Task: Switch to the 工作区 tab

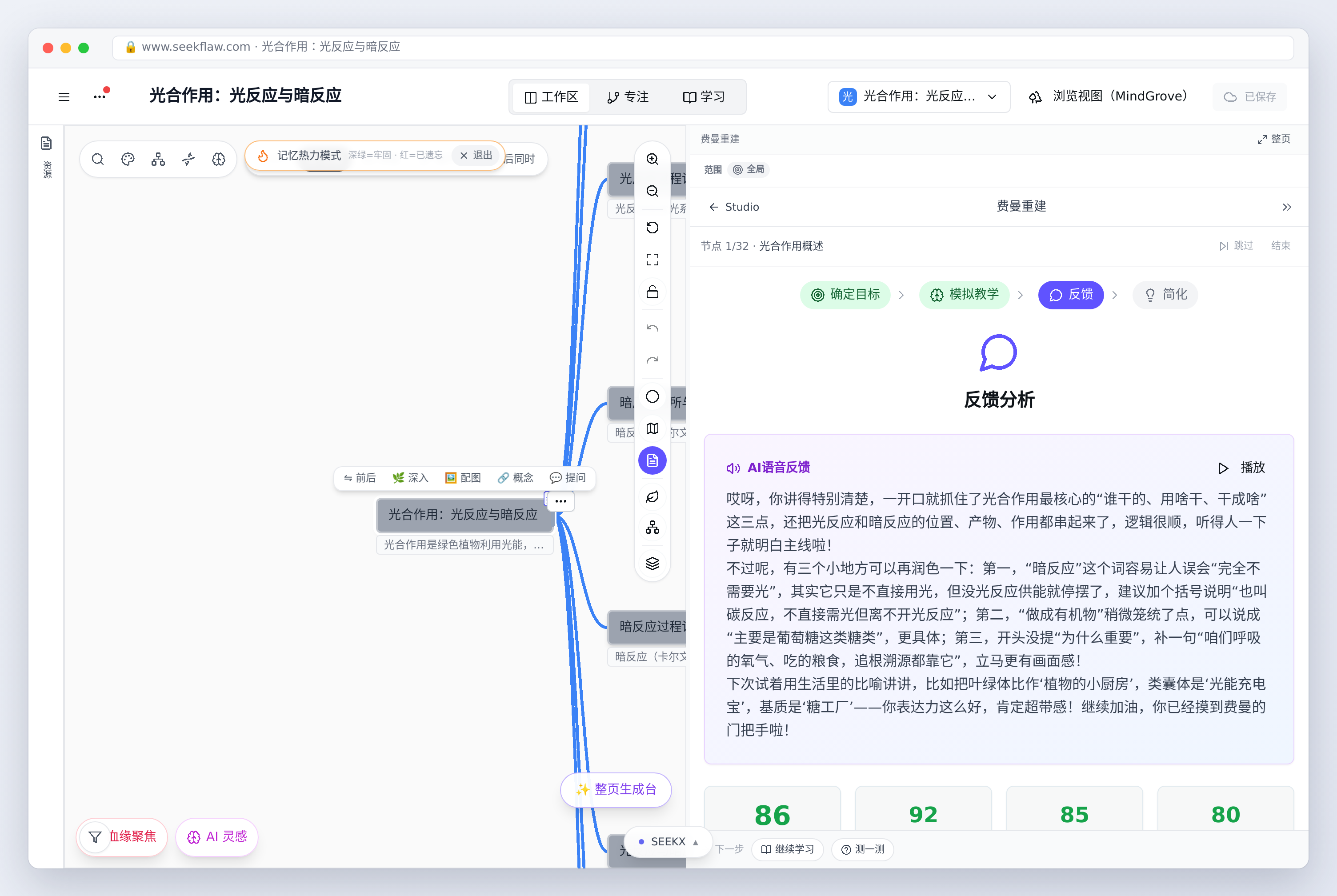Action: (x=551, y=97)
